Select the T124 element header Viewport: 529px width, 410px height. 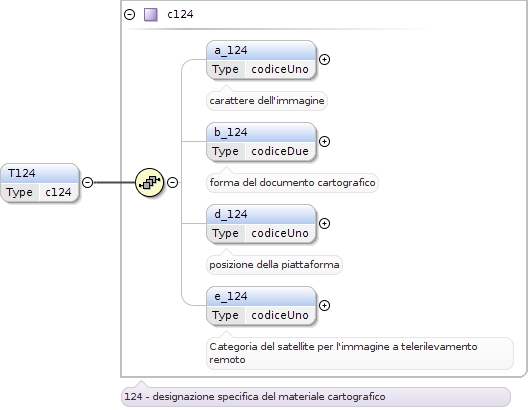tap(40, 173)
